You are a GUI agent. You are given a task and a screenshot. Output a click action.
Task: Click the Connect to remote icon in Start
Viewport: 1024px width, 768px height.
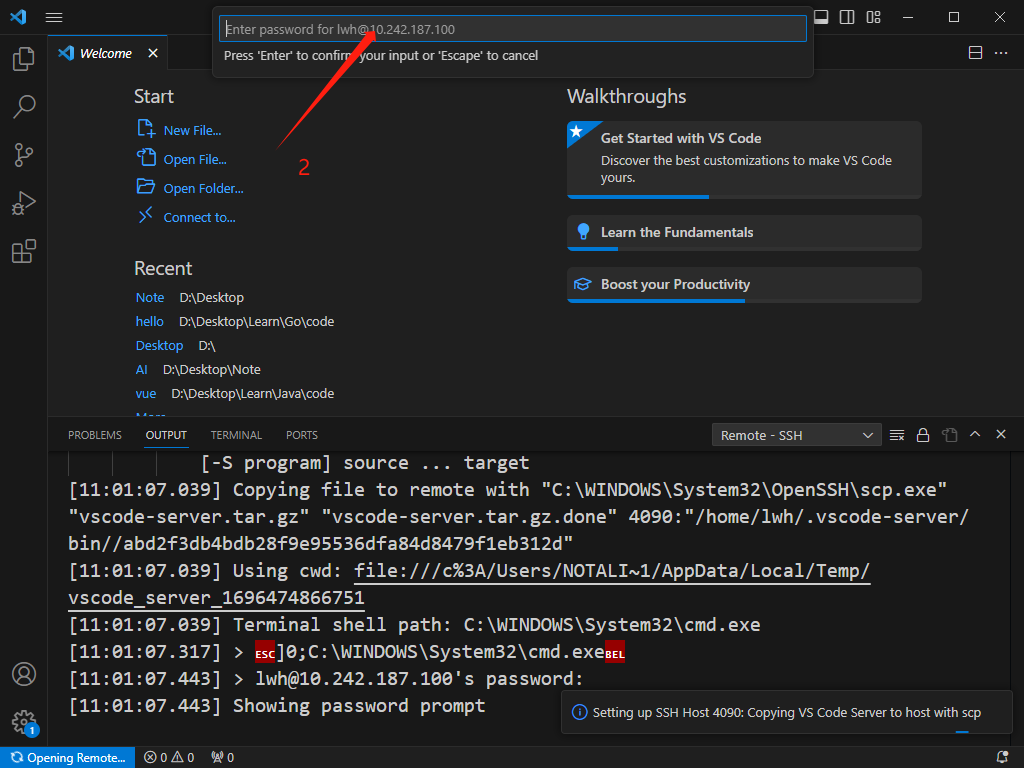(146, 214)
